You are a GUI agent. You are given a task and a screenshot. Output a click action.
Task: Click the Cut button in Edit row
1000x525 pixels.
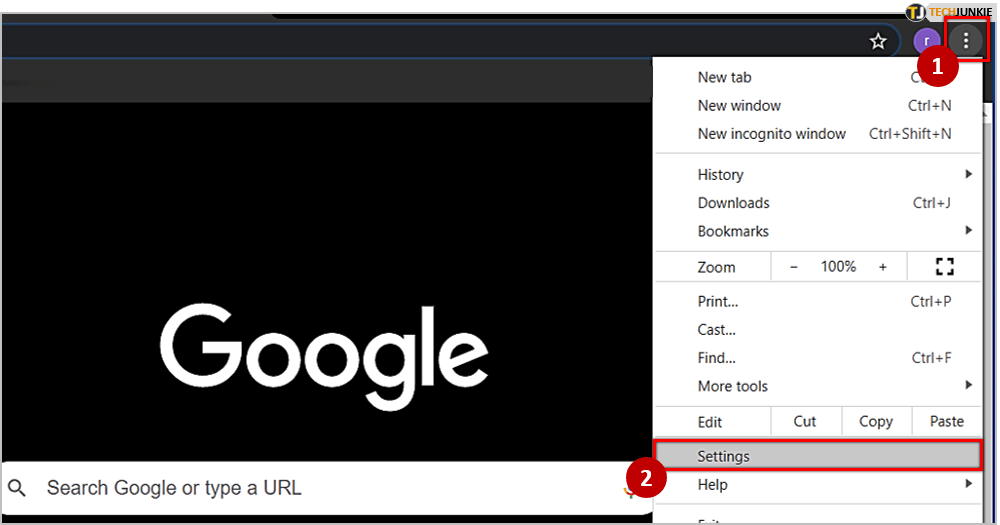(805, 421)
